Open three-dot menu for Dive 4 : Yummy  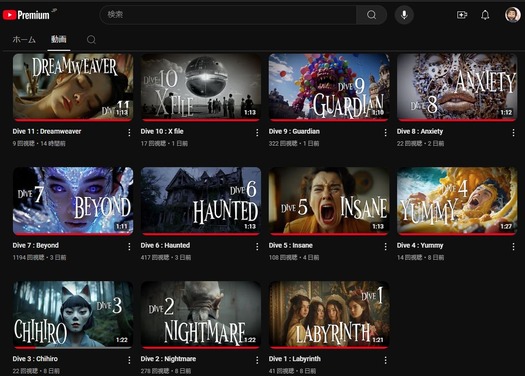pos(513,247)
